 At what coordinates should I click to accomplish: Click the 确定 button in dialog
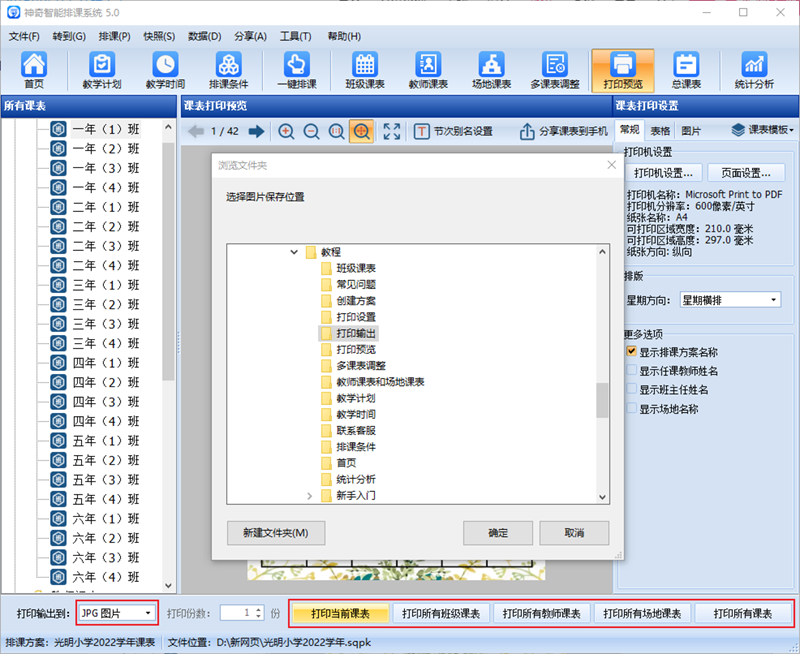(x=497, y=533)
